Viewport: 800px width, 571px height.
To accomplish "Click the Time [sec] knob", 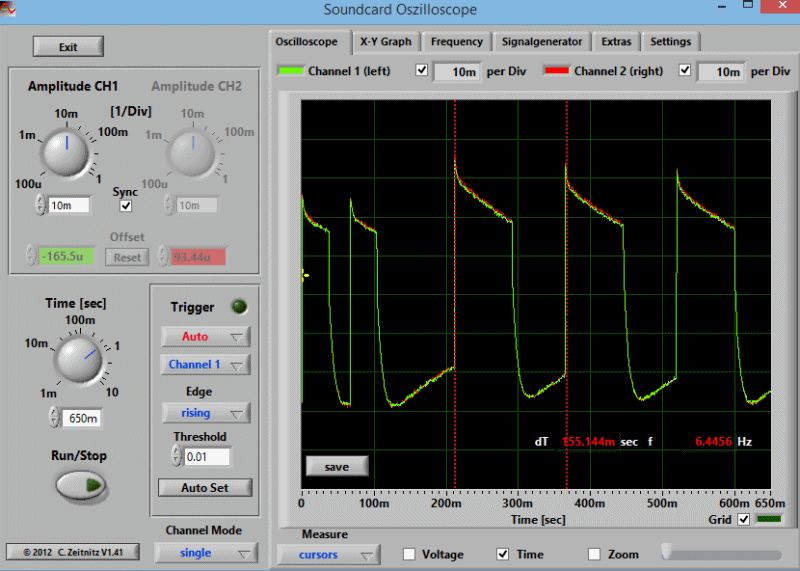I will (x=78, y=359).
